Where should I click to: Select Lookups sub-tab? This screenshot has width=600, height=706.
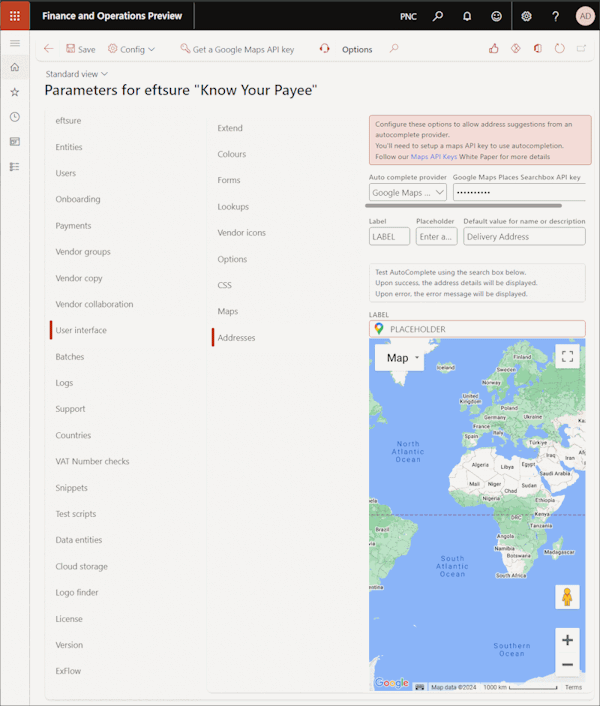click(x=233, y=207)
